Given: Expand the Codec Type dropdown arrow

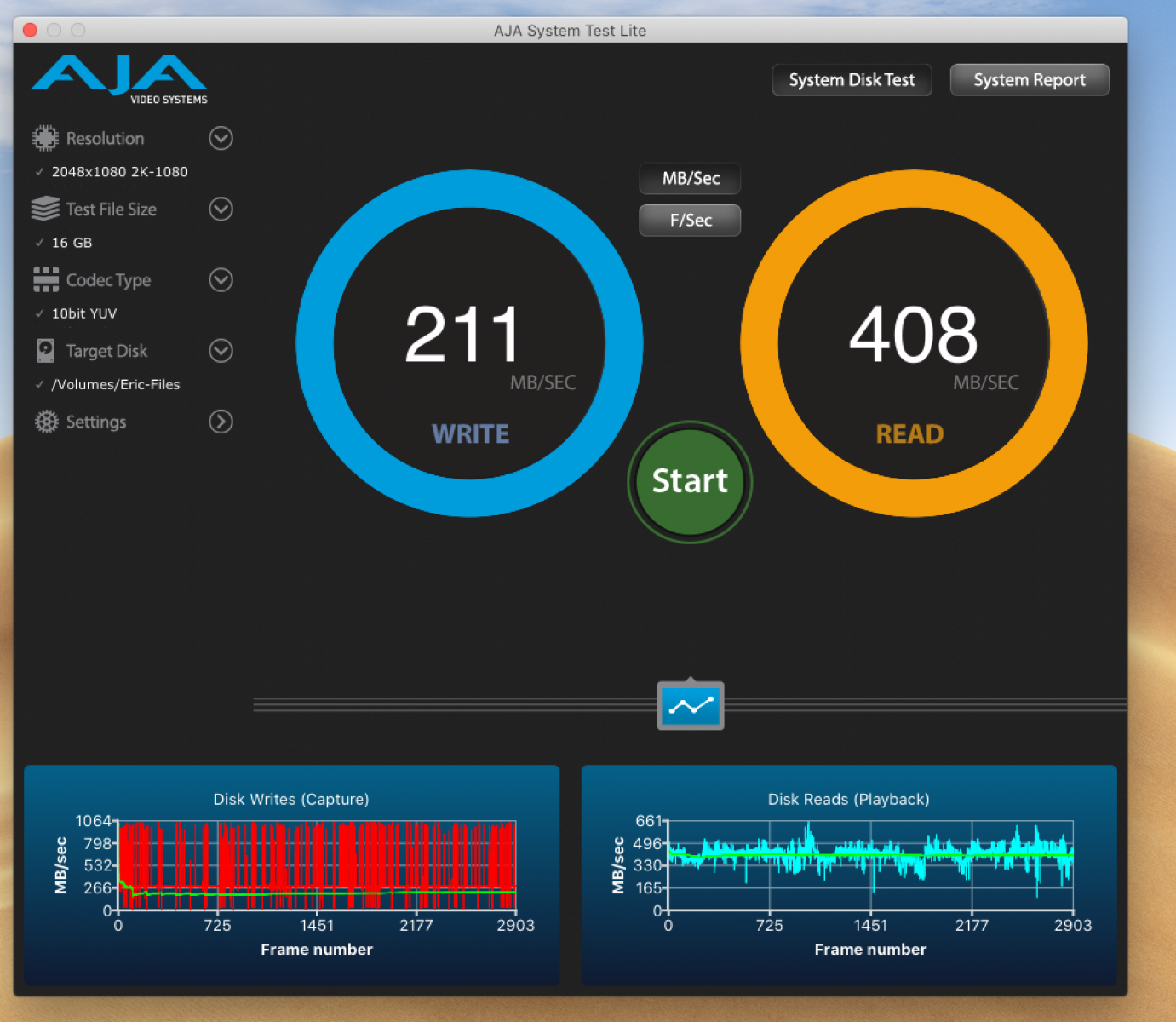Looking at the screenshot, I should point(221,279).
